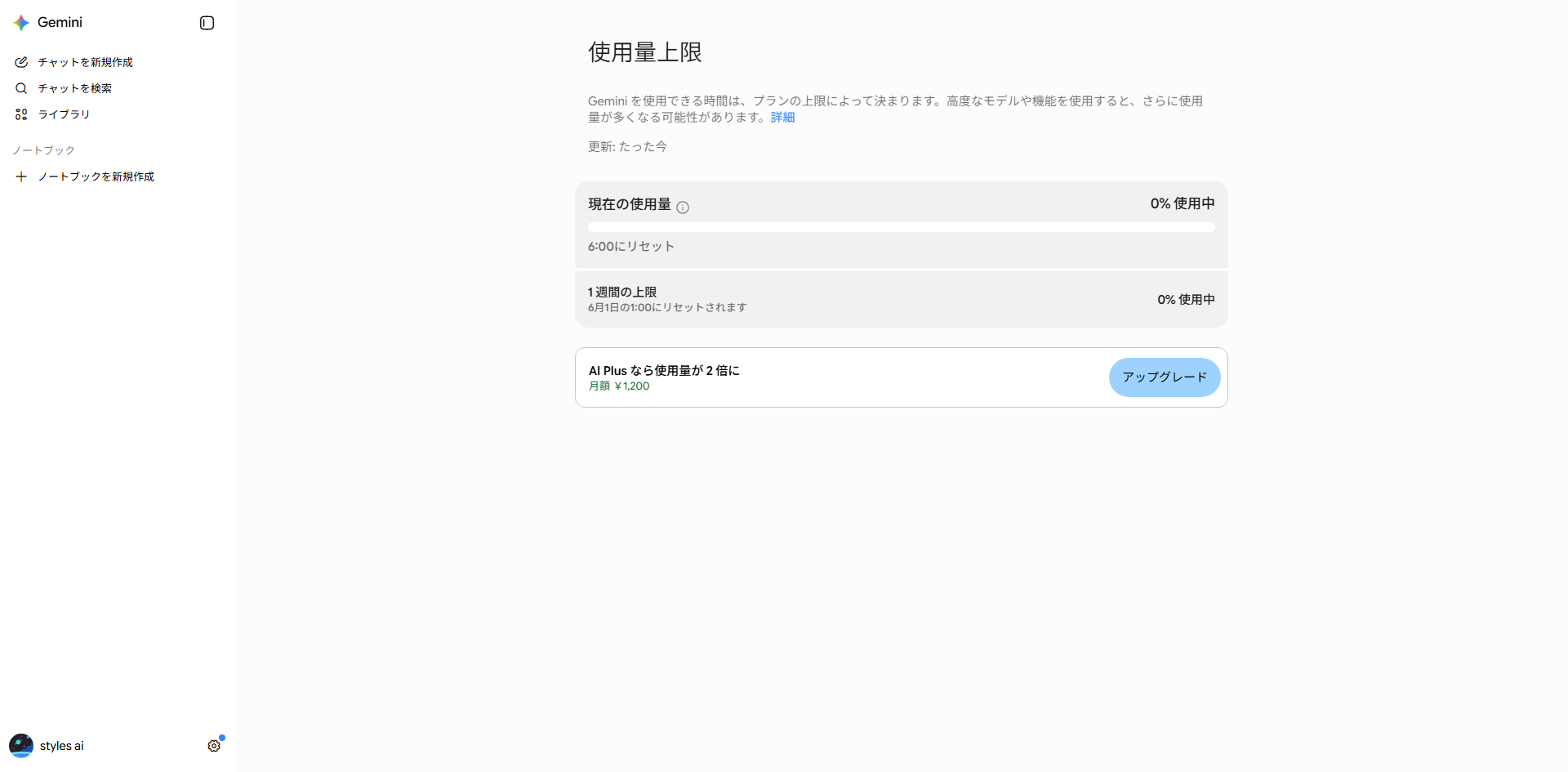Select チャットを検索 in the sidebar
This screenshot has height=772, width=1568.
[74, 88]
